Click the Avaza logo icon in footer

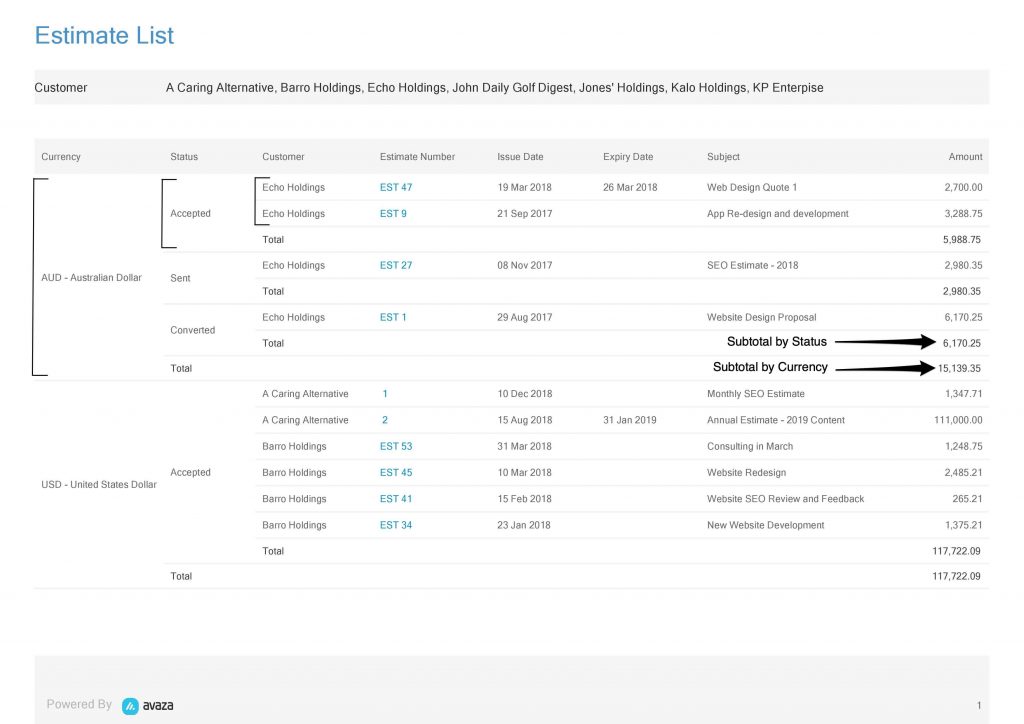point(131,706)
